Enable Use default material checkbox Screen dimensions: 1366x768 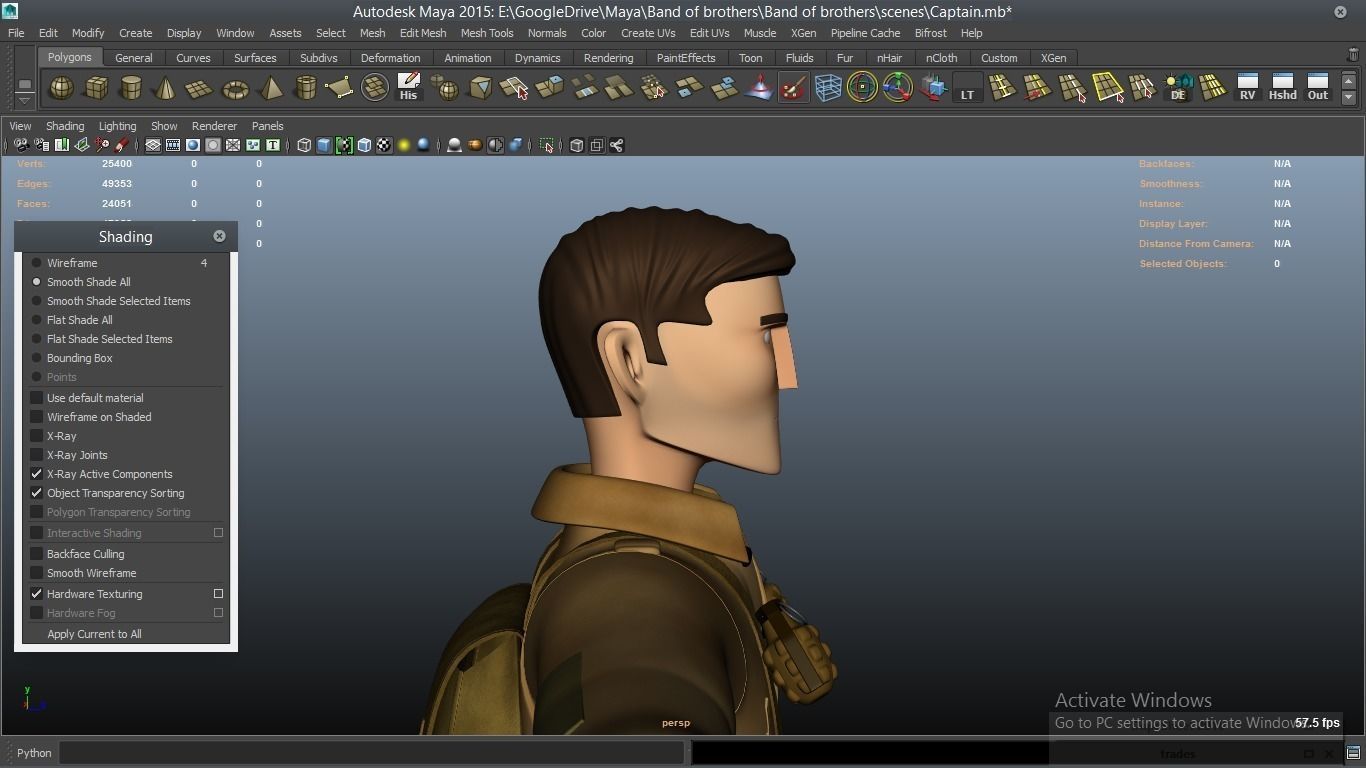[x=37, y=398]
